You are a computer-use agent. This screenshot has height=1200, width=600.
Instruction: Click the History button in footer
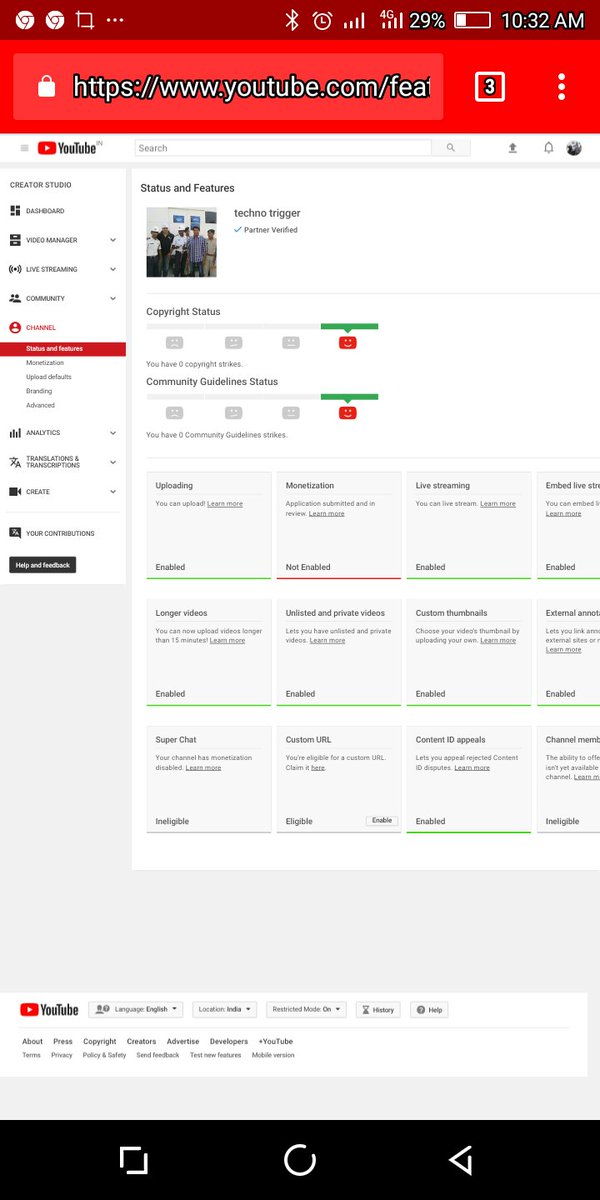tap(377, 1010)
